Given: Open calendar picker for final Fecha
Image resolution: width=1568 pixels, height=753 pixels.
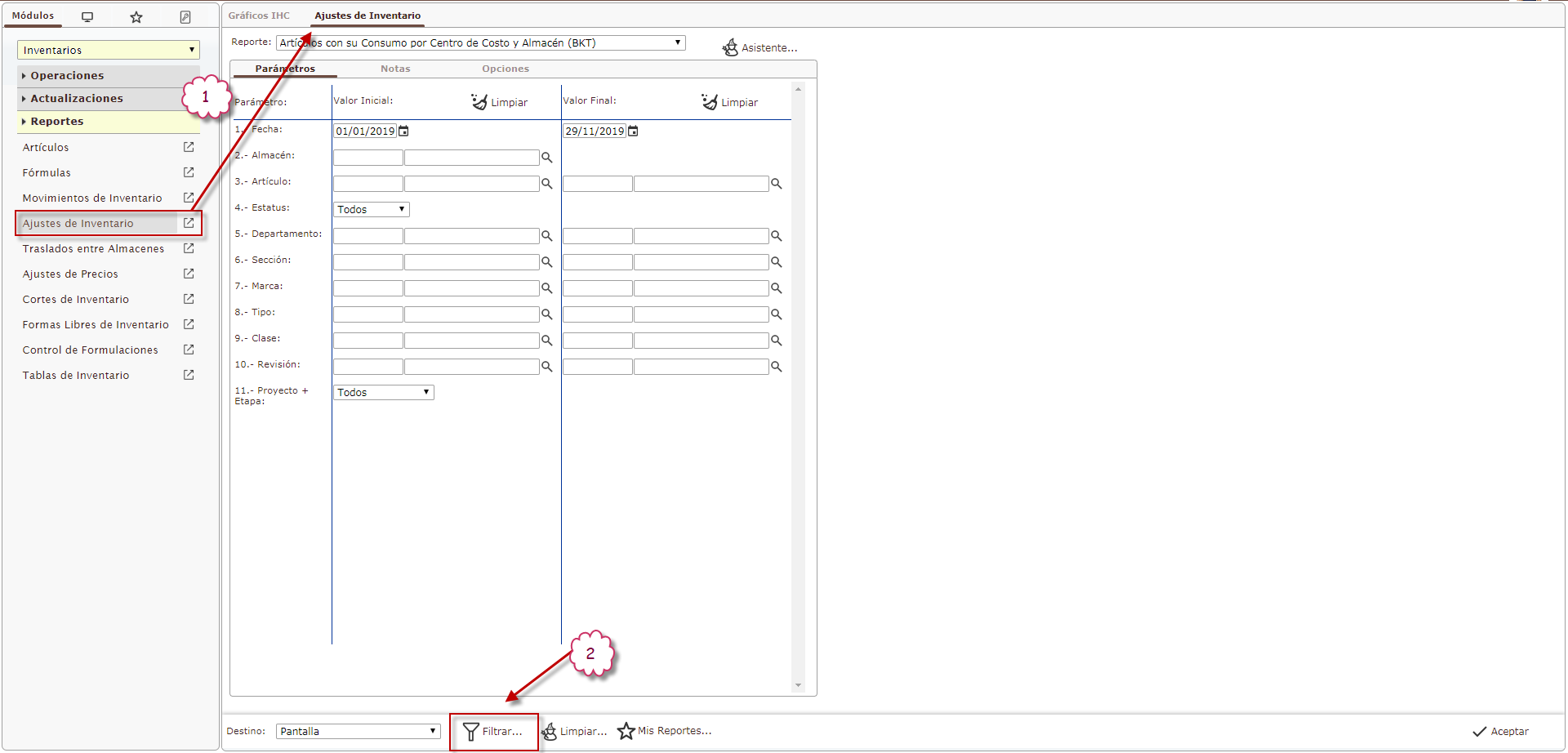Looking at the screenshot, I should [633, 131].
